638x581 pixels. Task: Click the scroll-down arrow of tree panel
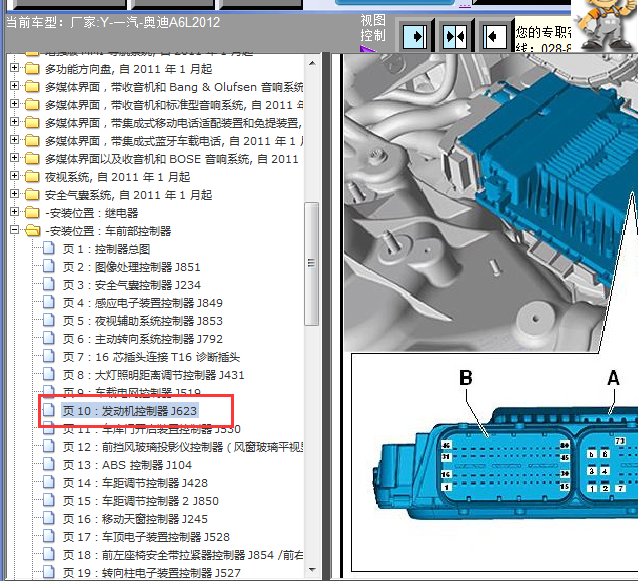(311, 573)
